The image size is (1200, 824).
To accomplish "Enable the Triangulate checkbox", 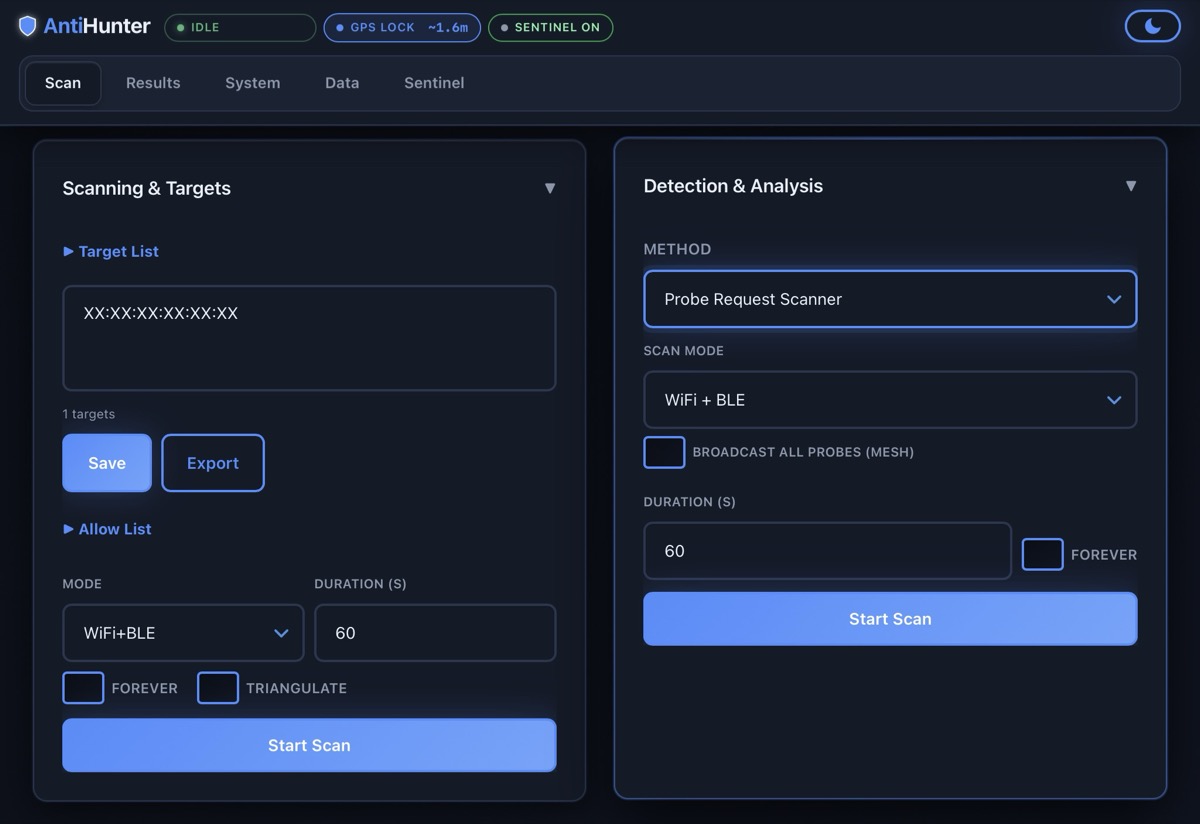I will (x=218, y=688).
